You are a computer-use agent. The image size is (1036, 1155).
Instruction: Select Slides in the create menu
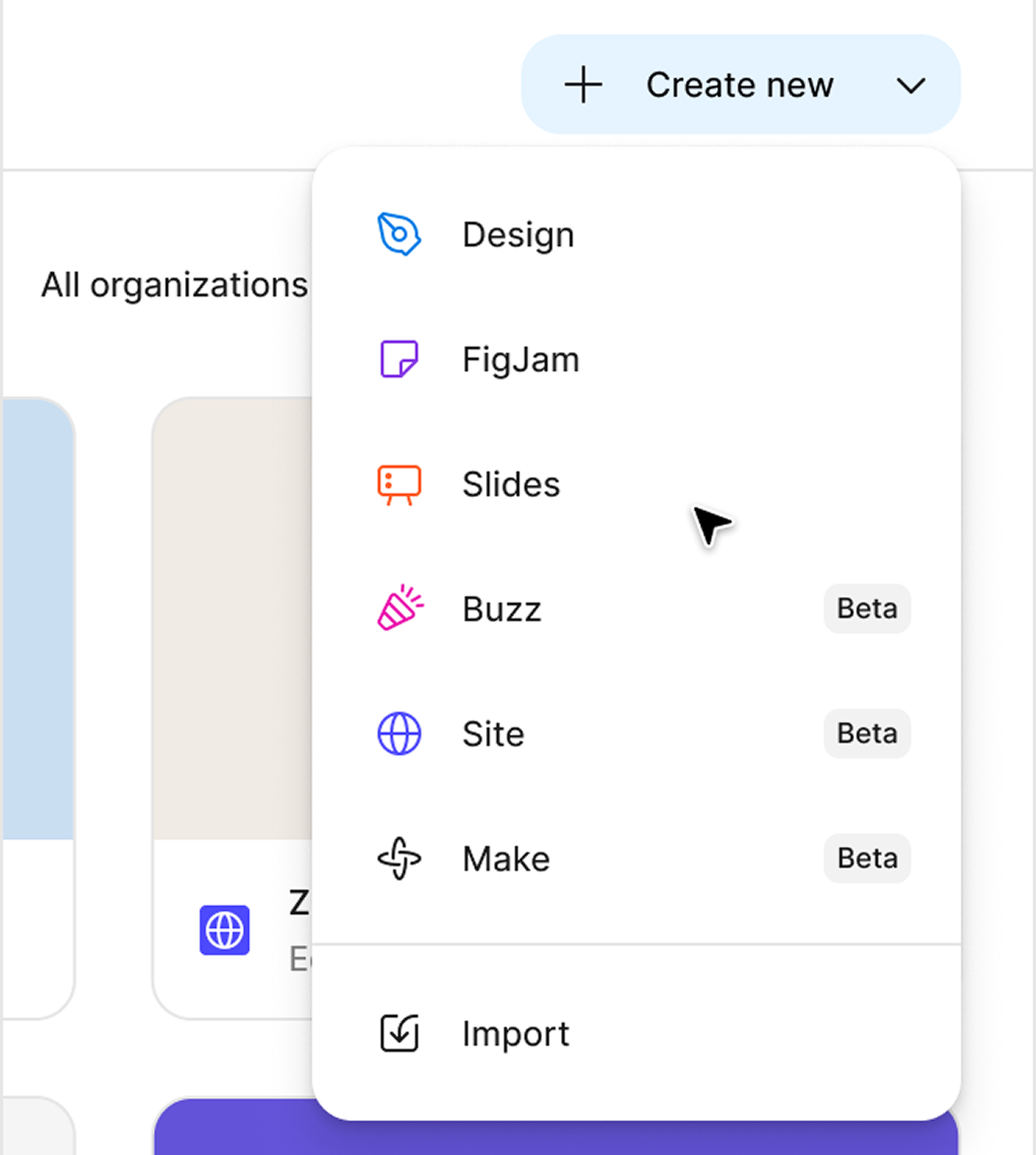click(511, 483)
